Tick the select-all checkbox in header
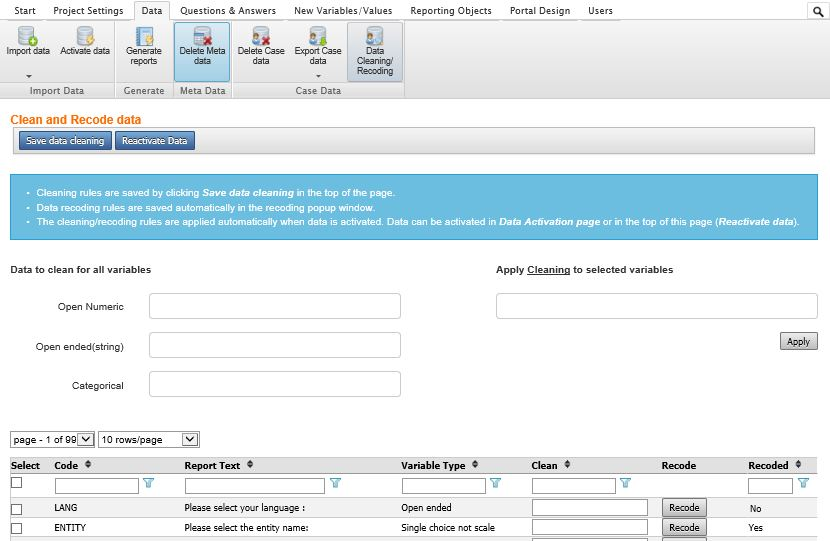 click(16, 483)
